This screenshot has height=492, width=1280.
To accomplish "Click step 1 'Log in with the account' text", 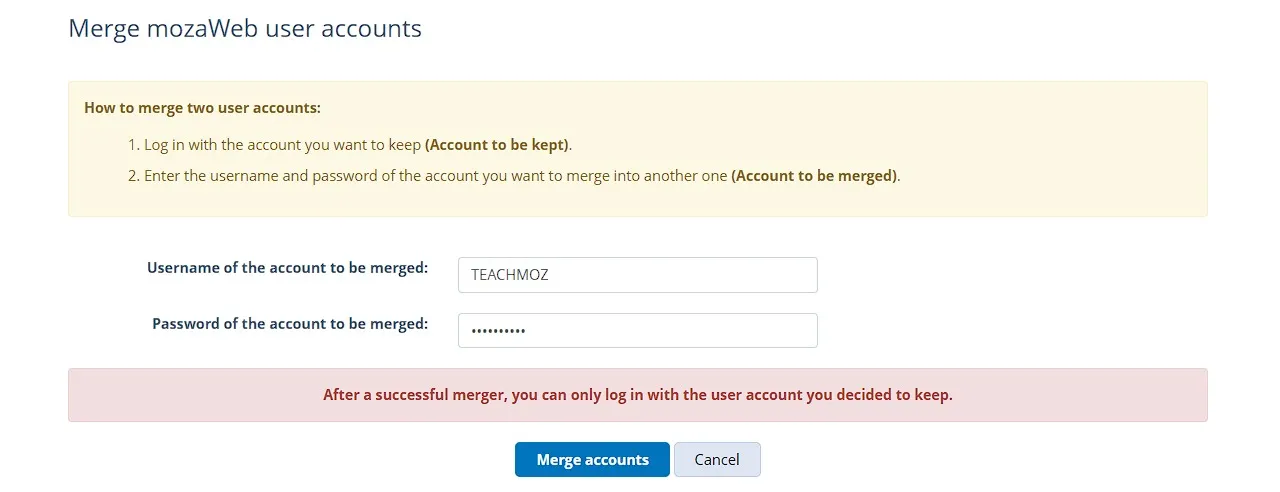I will [x=283, y=145].
